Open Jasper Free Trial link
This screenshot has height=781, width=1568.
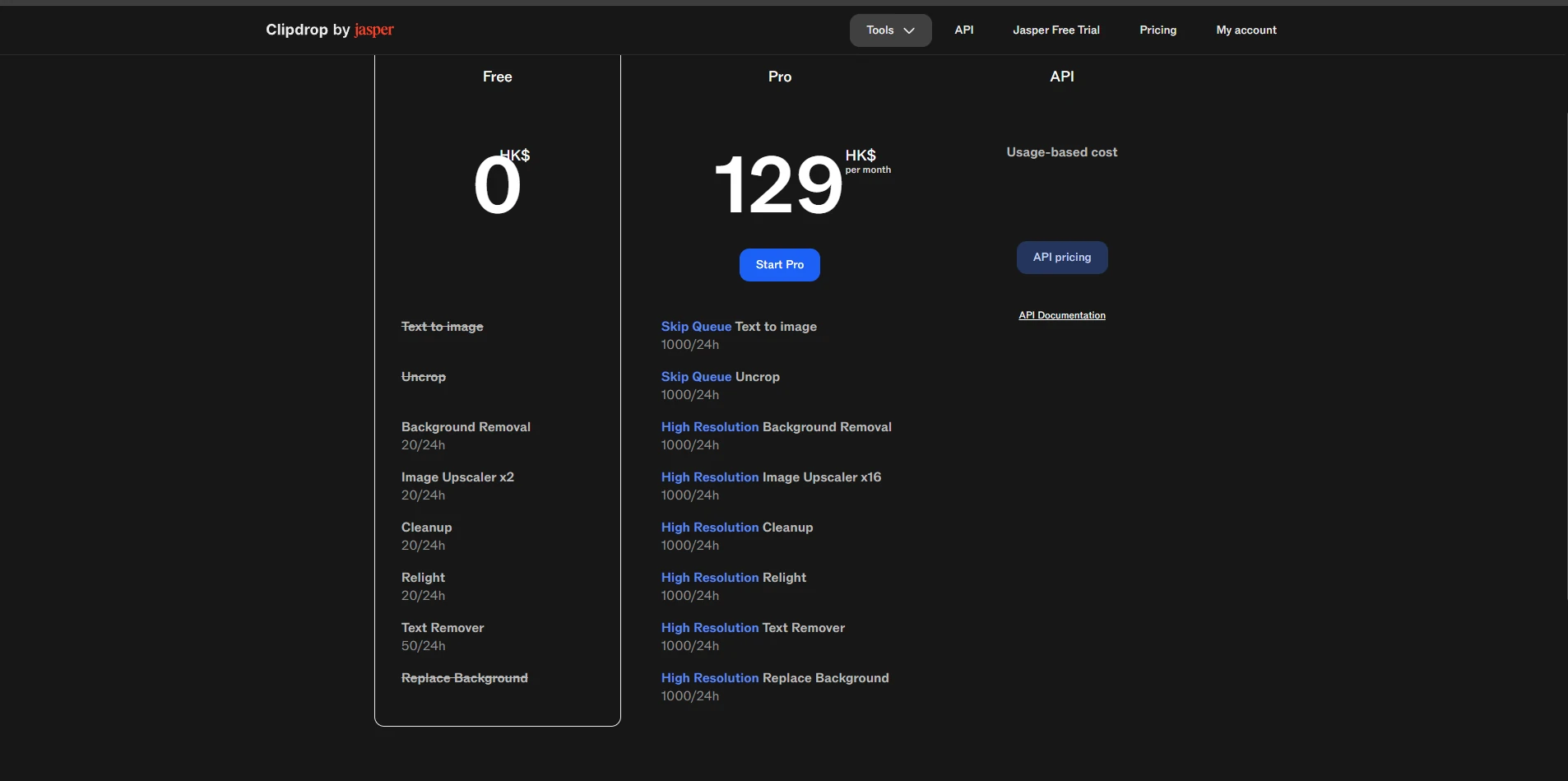tap(1056, 30)
